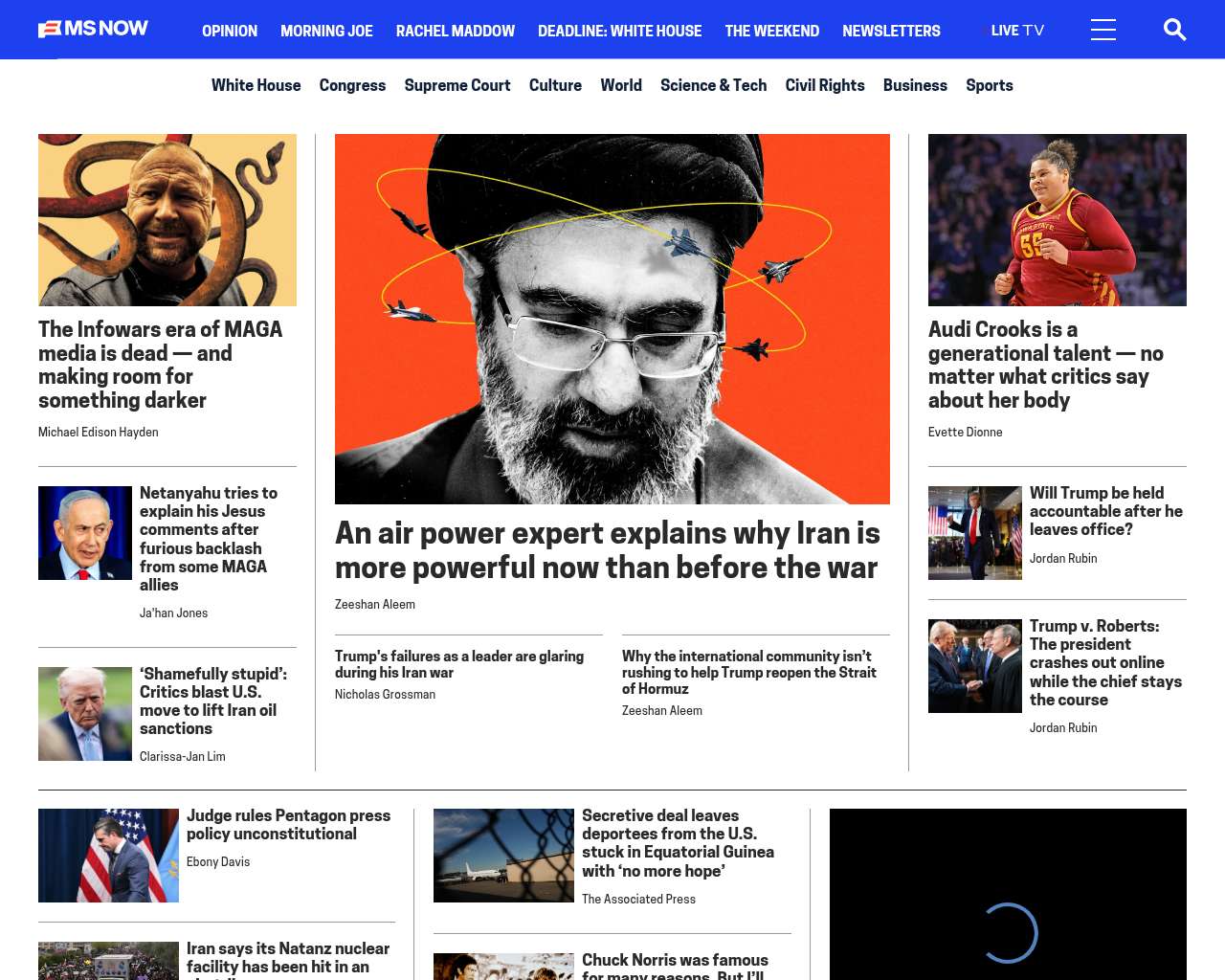Viewport: 1225px width, 980px height.
Task: View Zeeshan Aleem byline under Hormuz story
Action: click(662, 711)
